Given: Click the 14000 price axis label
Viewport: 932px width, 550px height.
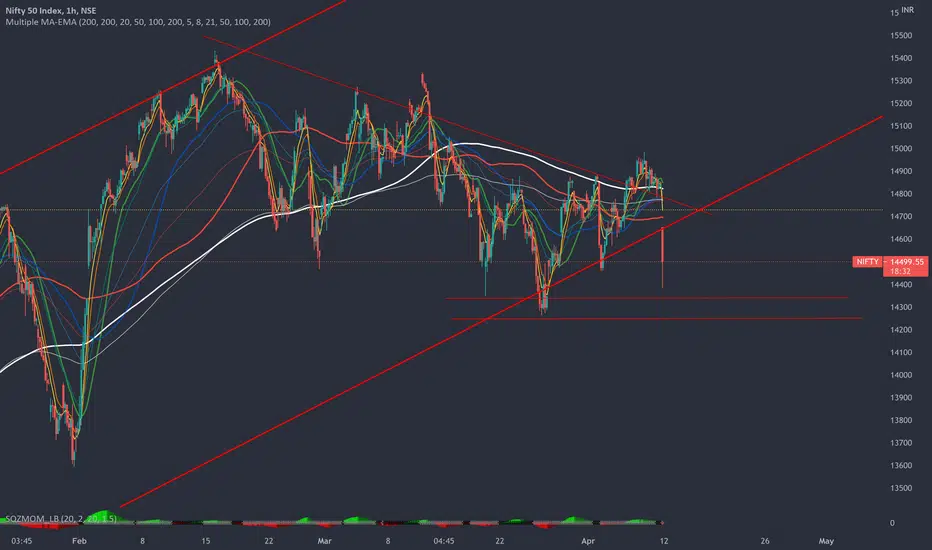Looking at the screenshot, I should pyautogui.click(x=901, y=375).
